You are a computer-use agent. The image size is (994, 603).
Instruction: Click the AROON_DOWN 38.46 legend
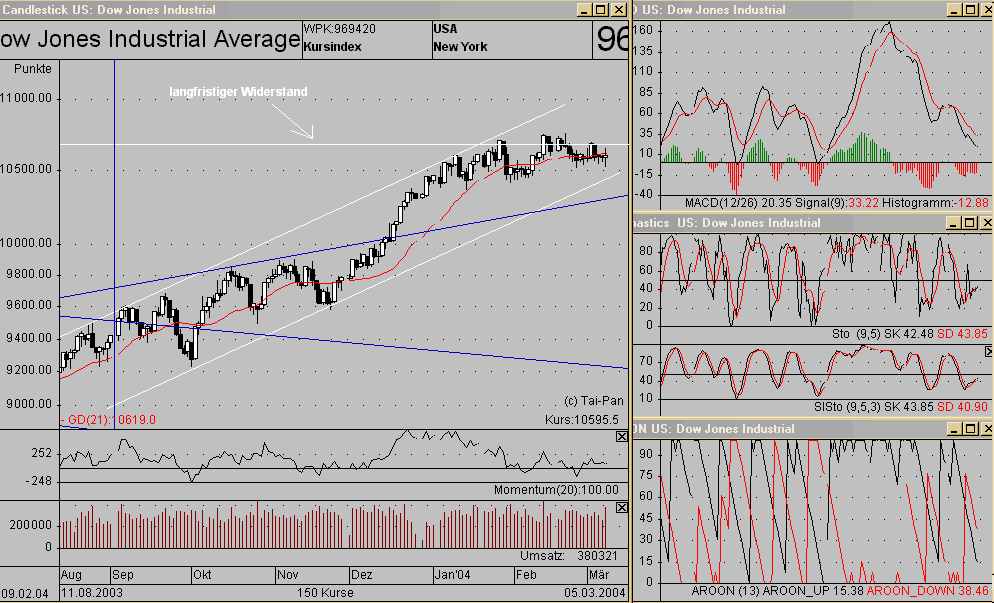click(x=928, y=591)
